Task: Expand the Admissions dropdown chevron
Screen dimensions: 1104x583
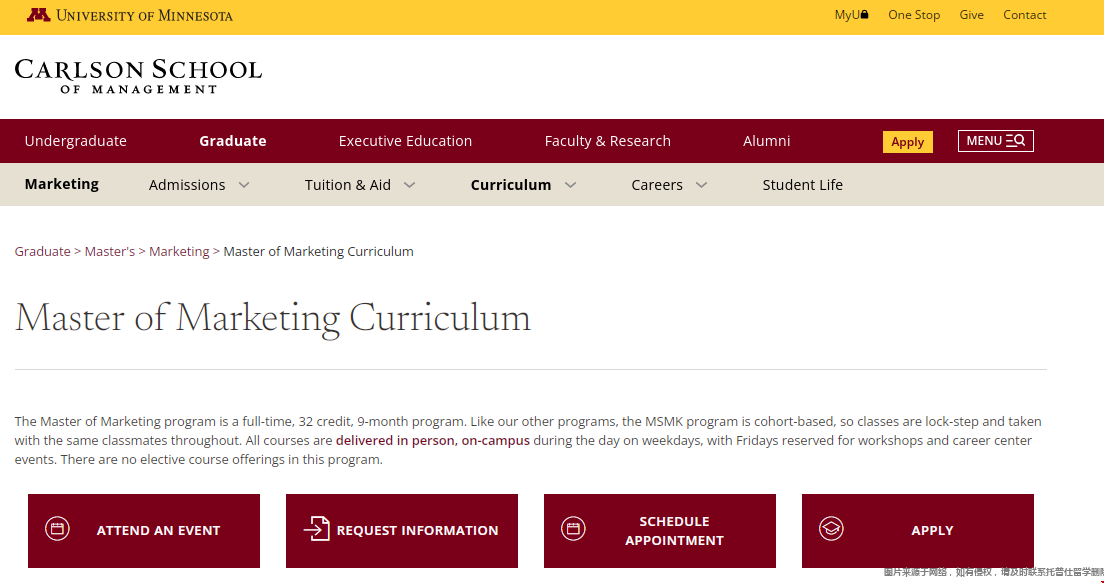Action: (244, 185)
